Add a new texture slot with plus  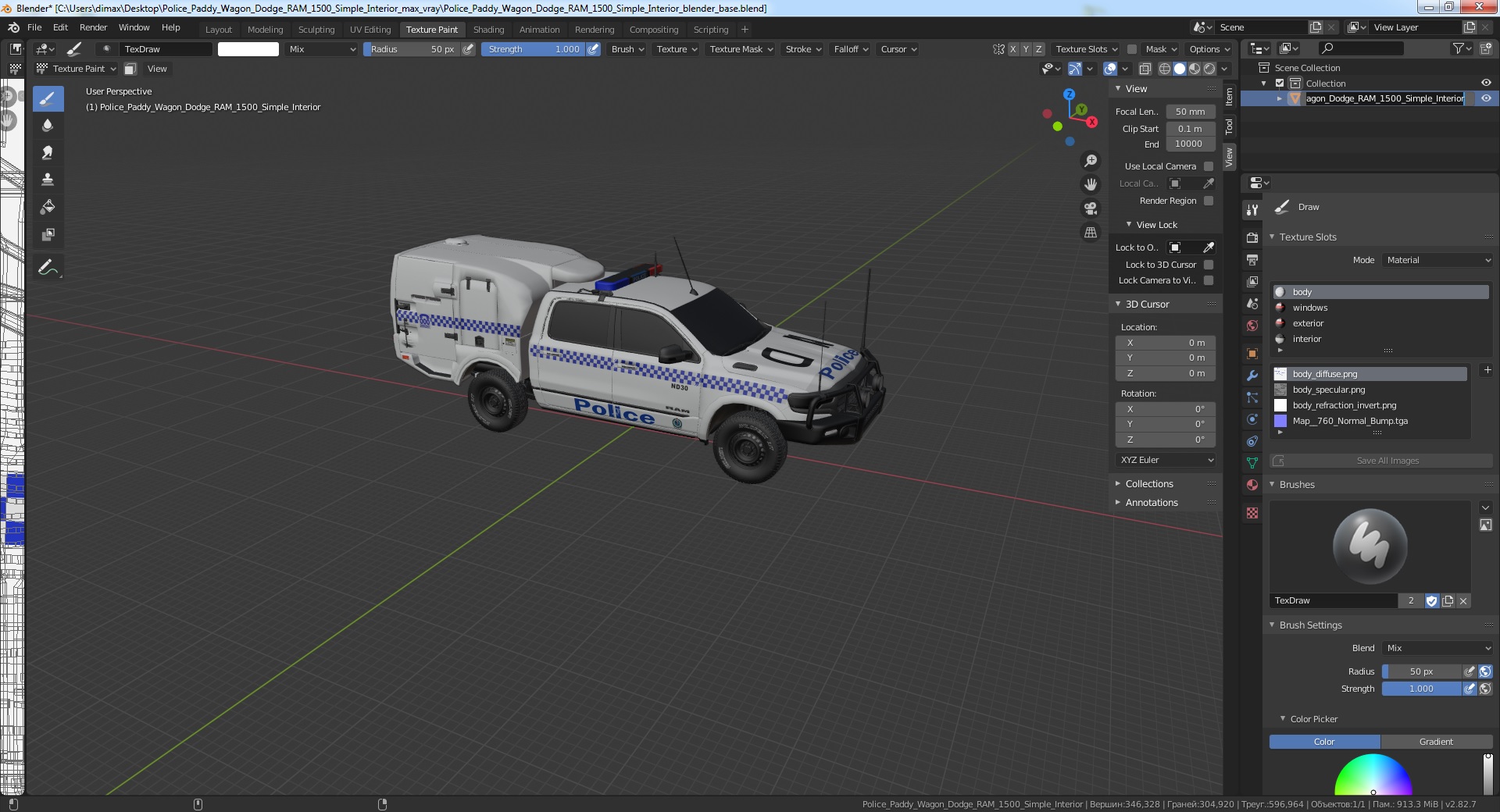1487,370
